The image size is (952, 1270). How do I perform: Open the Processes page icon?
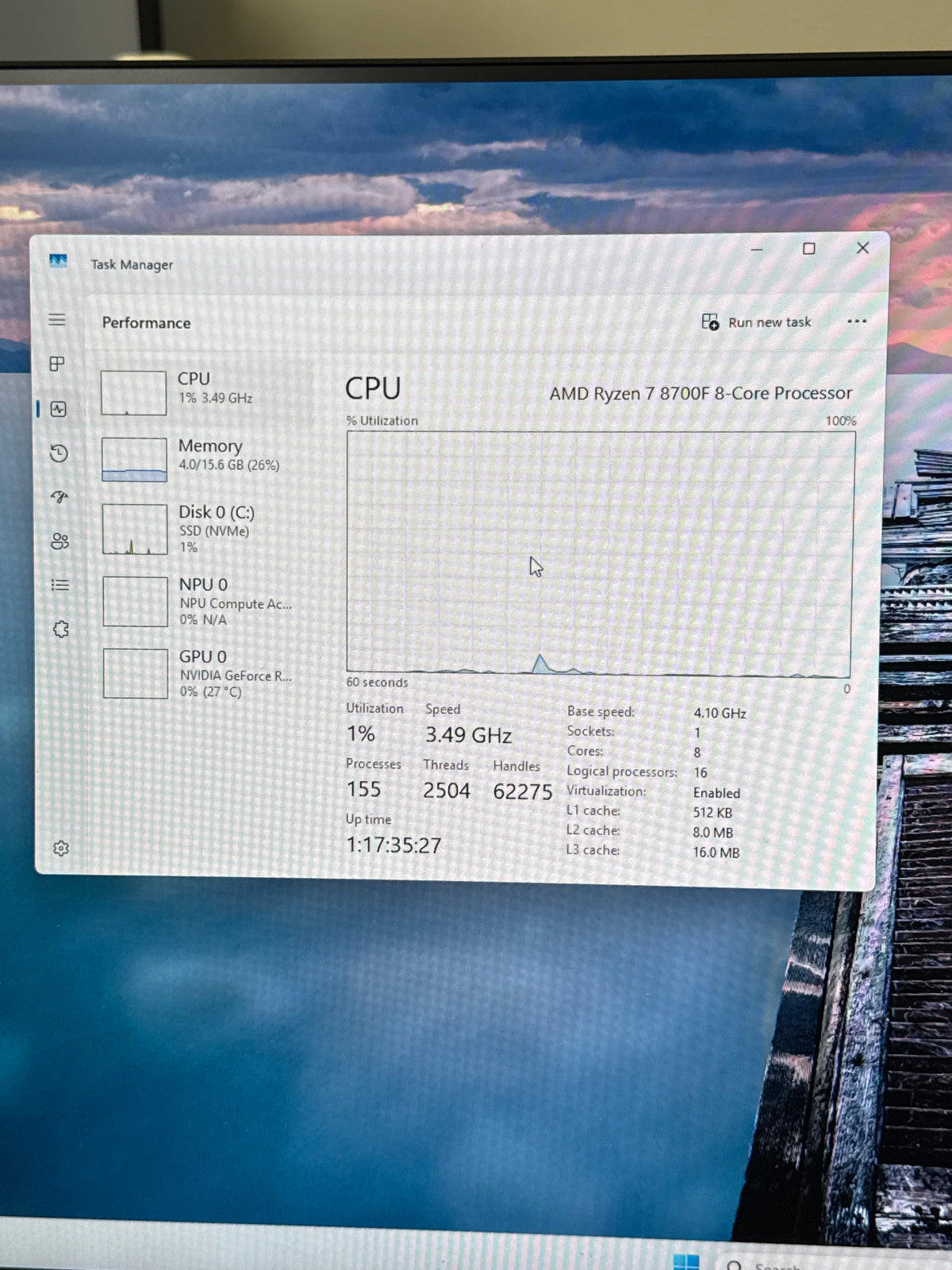57,364
